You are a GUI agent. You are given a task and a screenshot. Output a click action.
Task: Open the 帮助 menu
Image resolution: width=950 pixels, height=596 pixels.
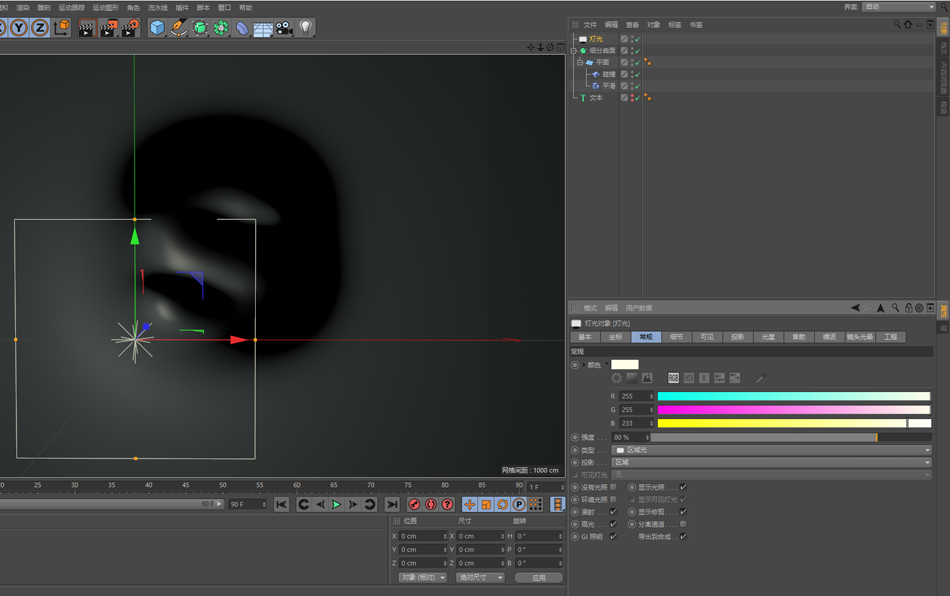[245, 8]
